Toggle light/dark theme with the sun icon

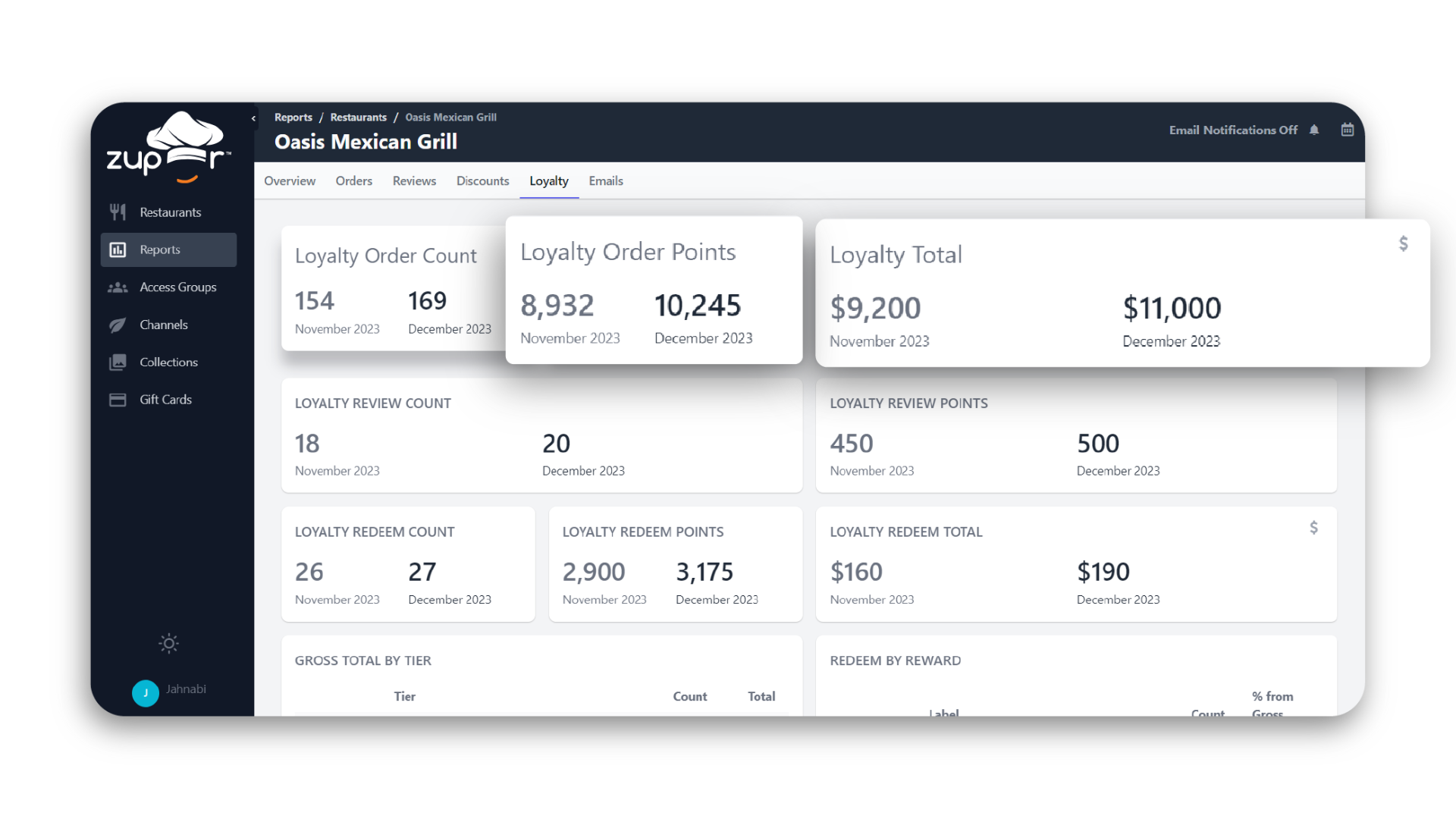coord(168,644)
